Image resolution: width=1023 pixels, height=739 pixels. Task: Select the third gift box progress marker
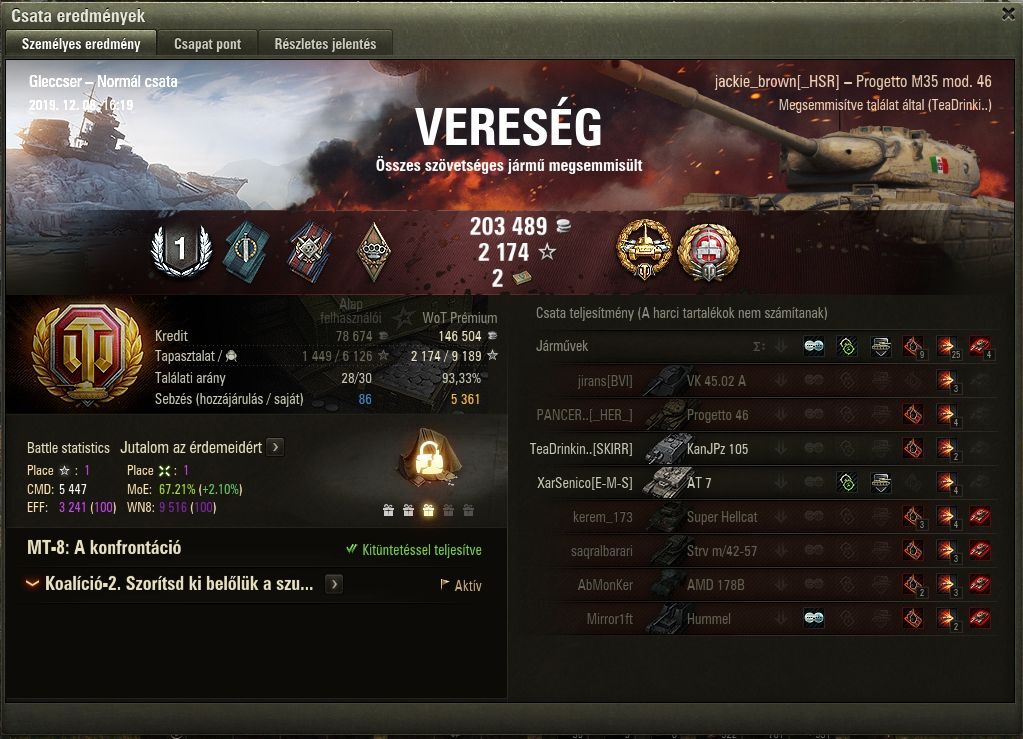click(428, 511)
